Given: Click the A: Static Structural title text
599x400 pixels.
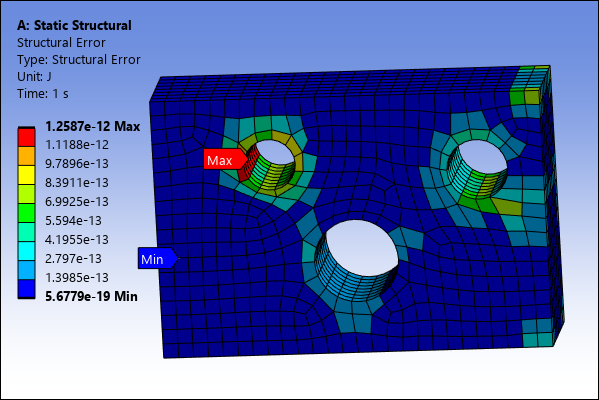Looking at the screenshot, I should 74,25.
